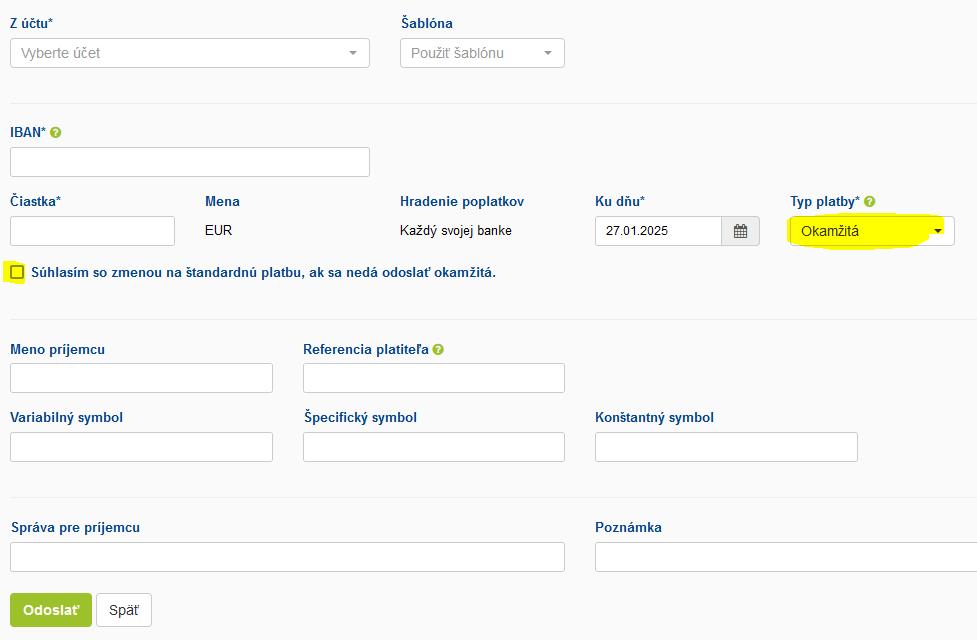
Task: Click the IBAN help question mark icon
Action: pyautogui.click(x=56, y=132)
